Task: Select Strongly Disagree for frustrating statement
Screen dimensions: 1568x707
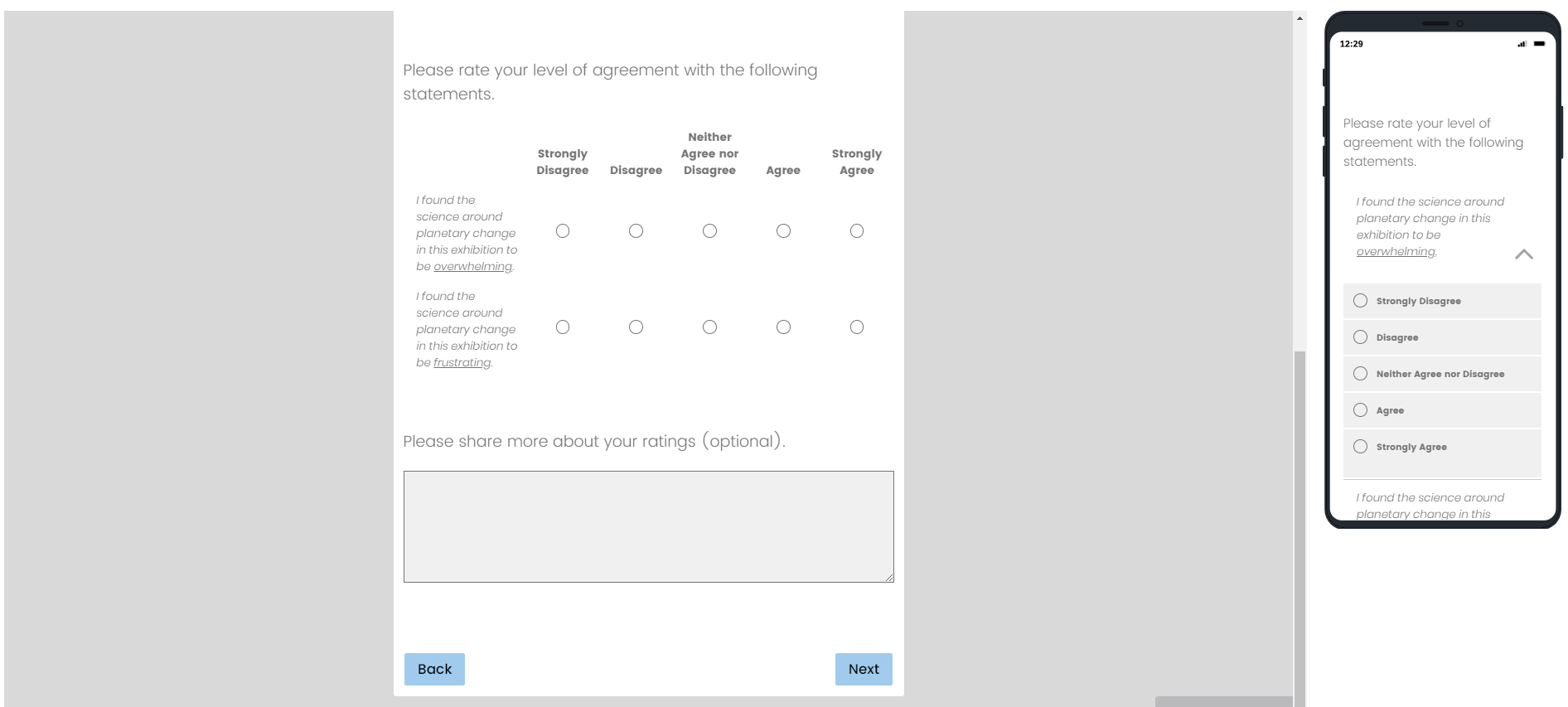Action: coord(563,327)
